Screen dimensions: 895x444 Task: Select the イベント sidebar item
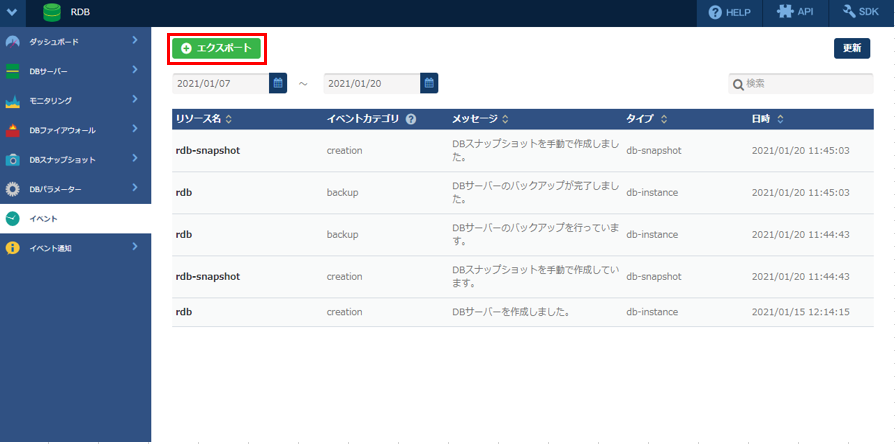click(x=75, y=219)
